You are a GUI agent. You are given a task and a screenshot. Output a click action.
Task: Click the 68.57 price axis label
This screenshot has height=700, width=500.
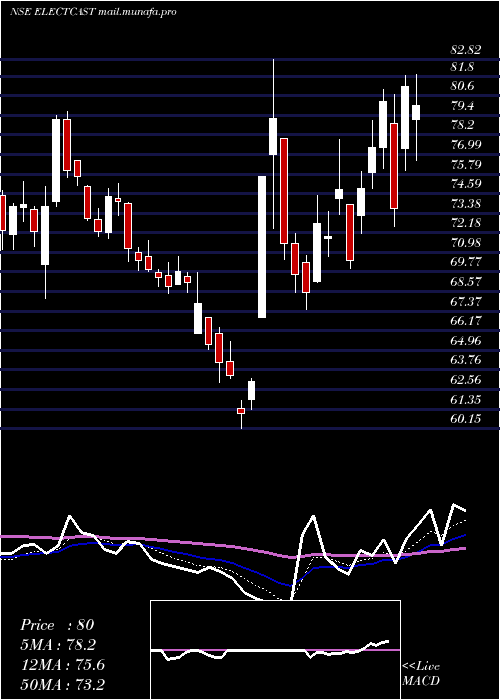466,282
